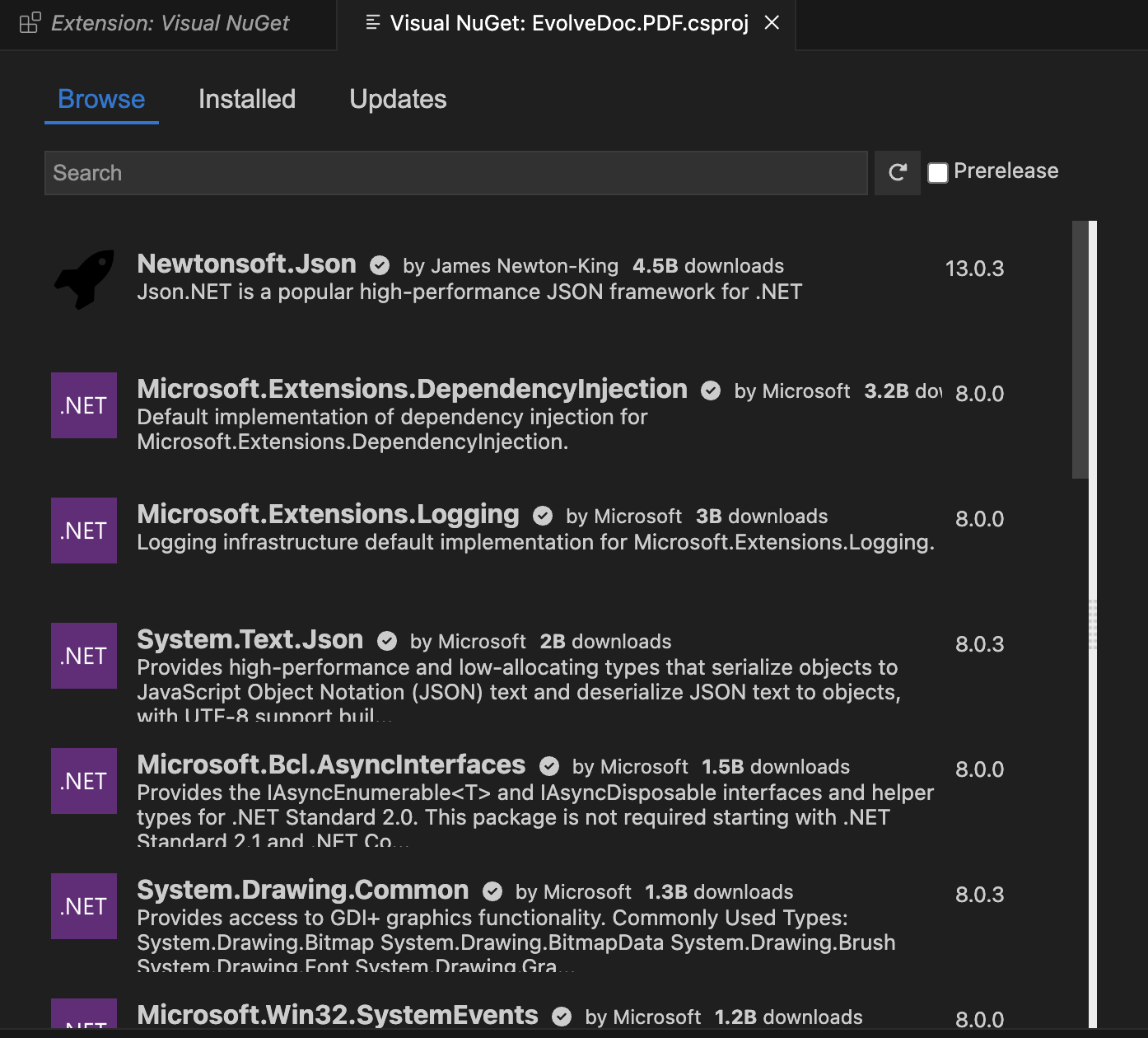Click 'by James Newton-King' author text
This screenshot has height=1038, width=1148.
point(511,266)
